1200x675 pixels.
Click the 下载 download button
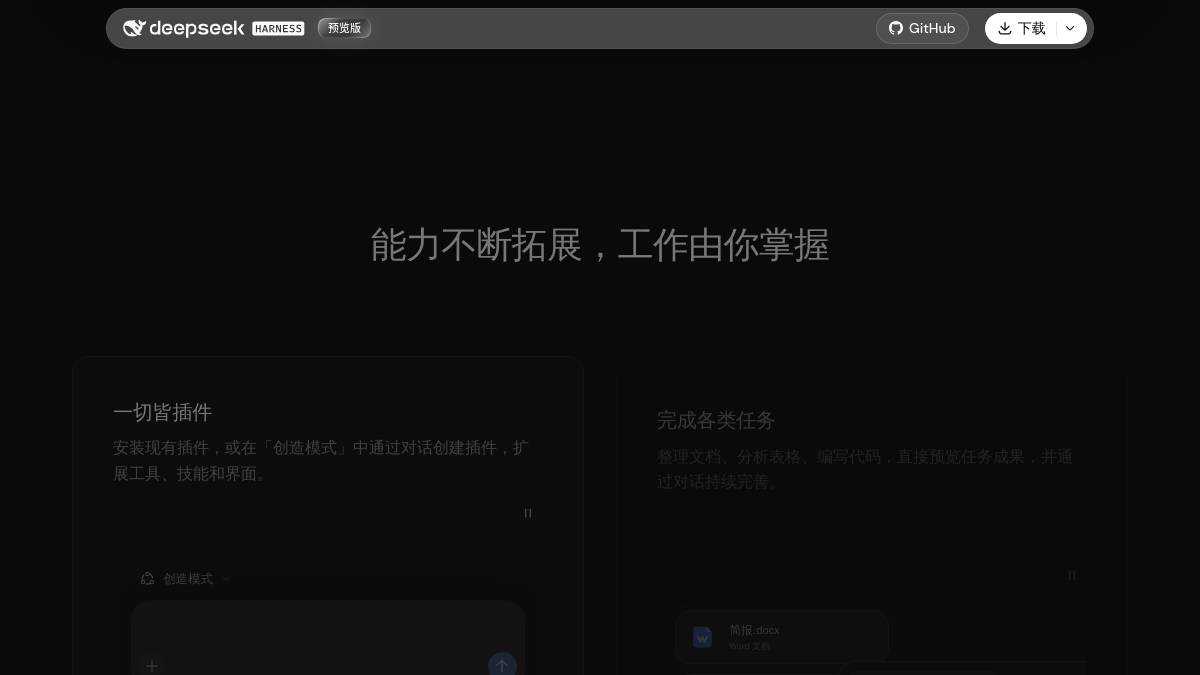click(x=1021, y=28)
